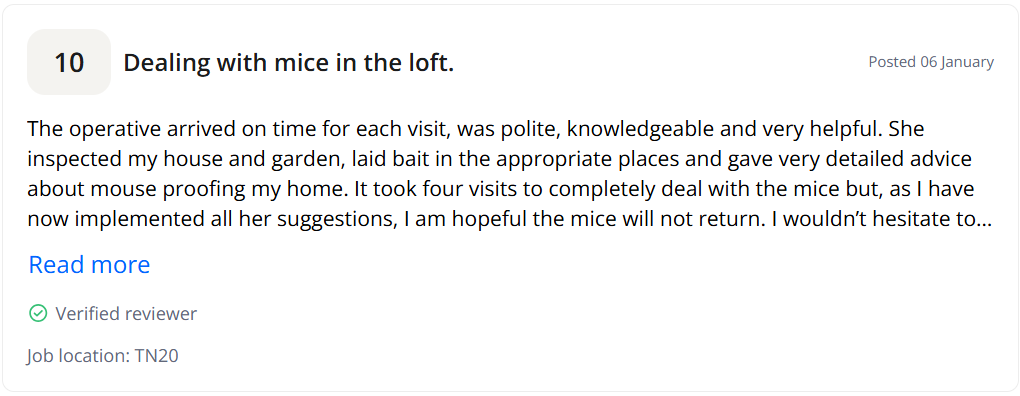Viewport: 1020px width, 396px height.
Task: Click the Posted 06 January date
Action: [x=931, y=62]
